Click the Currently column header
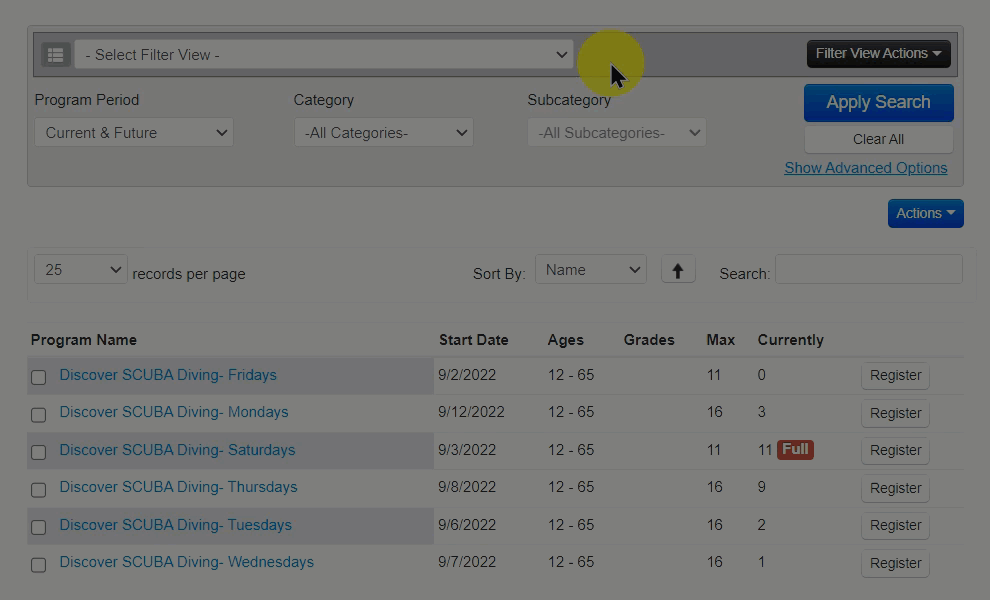Image resolution: width=990 pixels, height=600 pixels. (790, 340)
